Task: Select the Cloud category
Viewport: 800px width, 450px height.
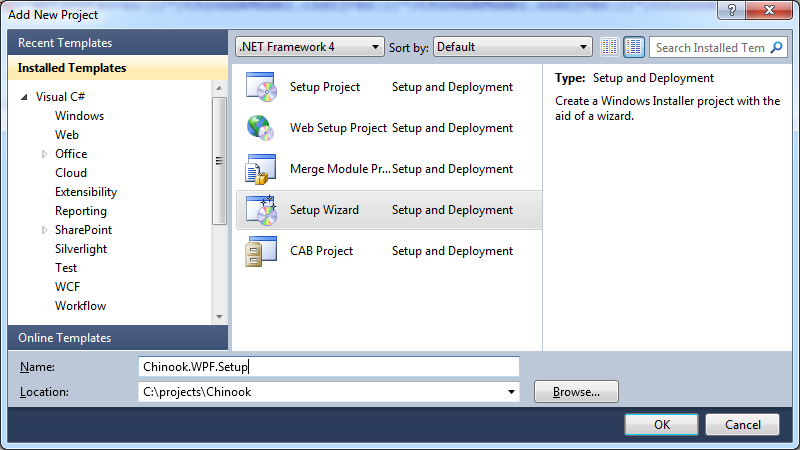Action: (71, 173)
